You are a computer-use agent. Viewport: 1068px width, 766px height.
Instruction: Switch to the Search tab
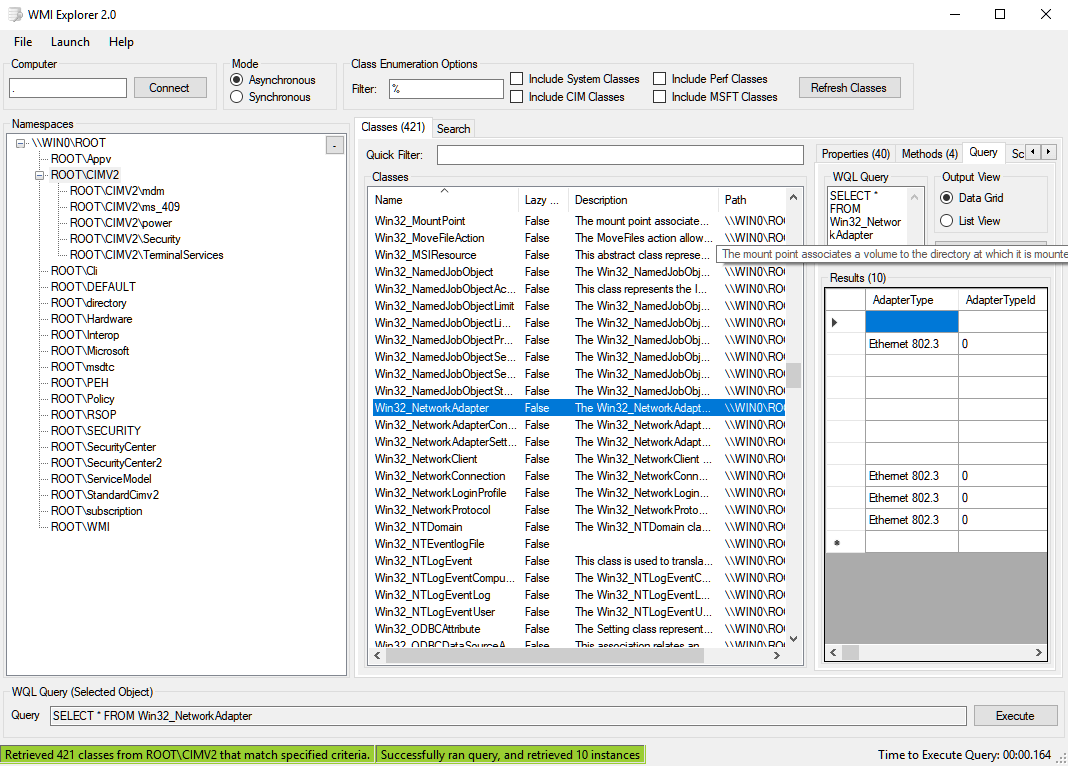pos(454,129)
